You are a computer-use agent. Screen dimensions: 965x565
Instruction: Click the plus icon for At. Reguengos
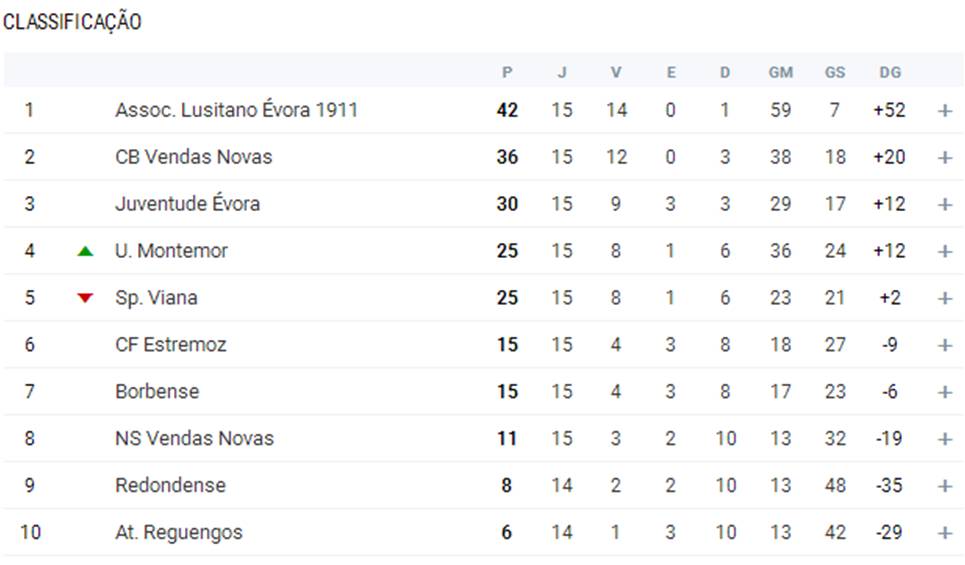[944, 533]
